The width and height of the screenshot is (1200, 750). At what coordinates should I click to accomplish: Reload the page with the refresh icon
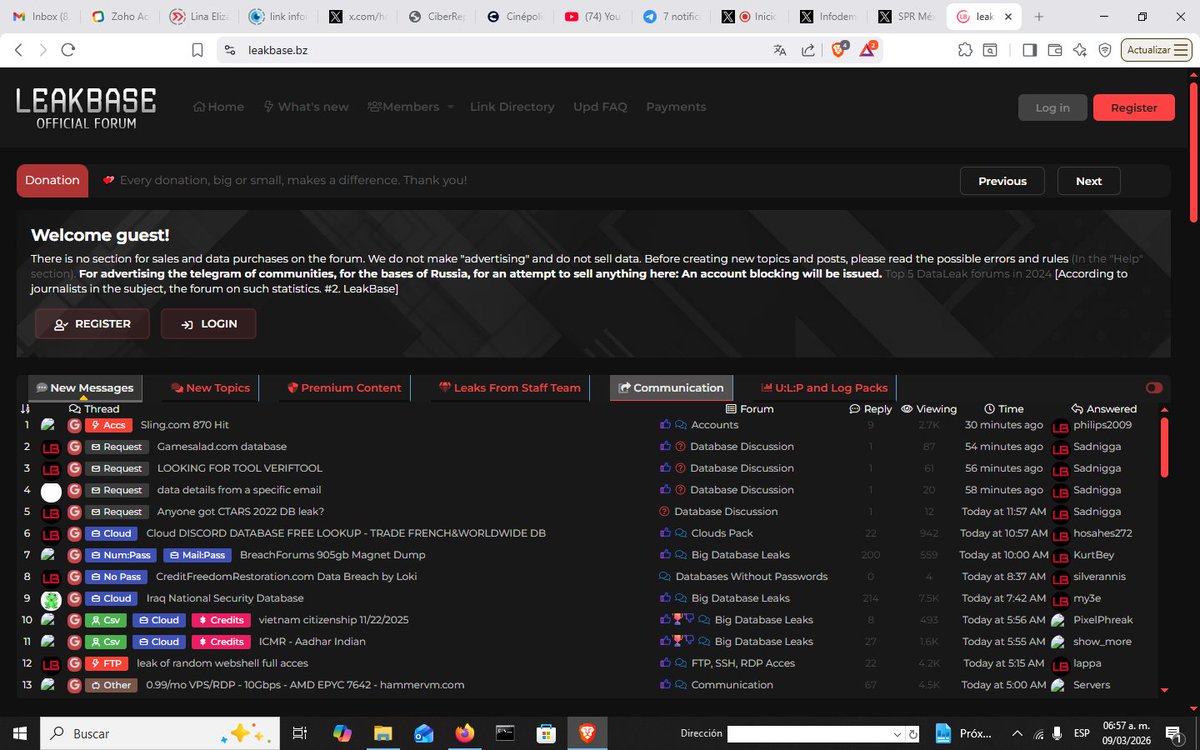point(68,50)
